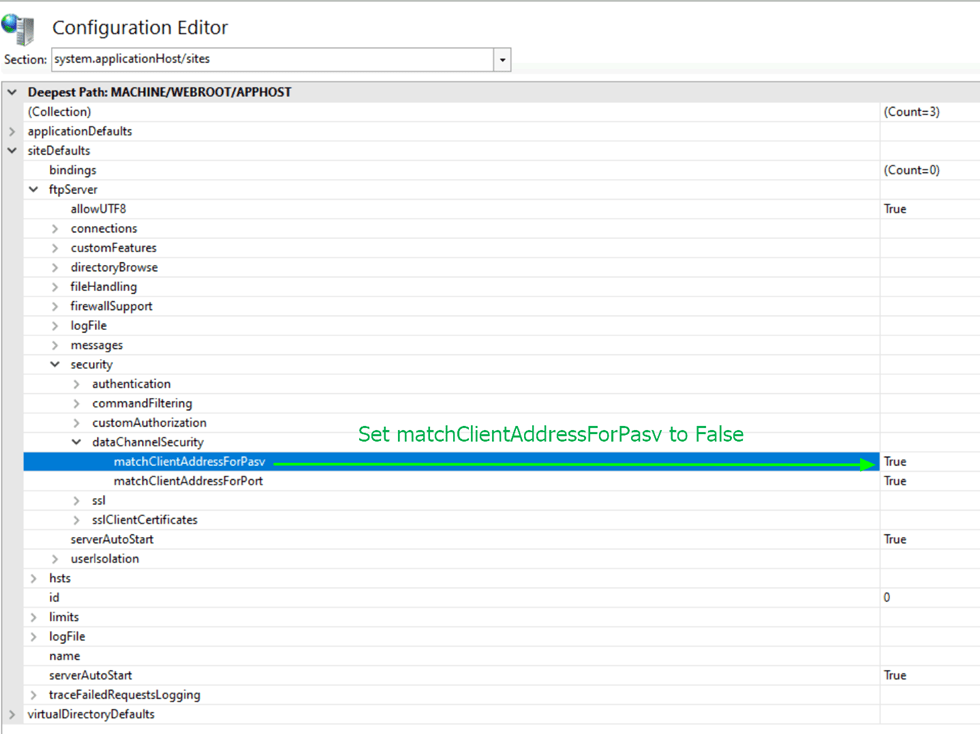The image size is (980, 734).
Task: Expand the applicationDefaults node
Action: coord(12,131)
